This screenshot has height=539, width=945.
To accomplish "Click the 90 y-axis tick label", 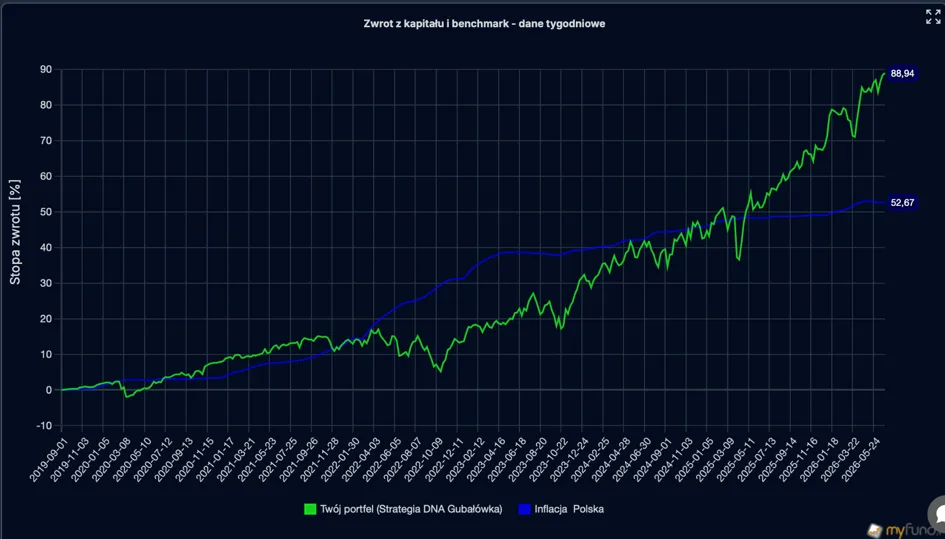I will [x=46, y=69].
